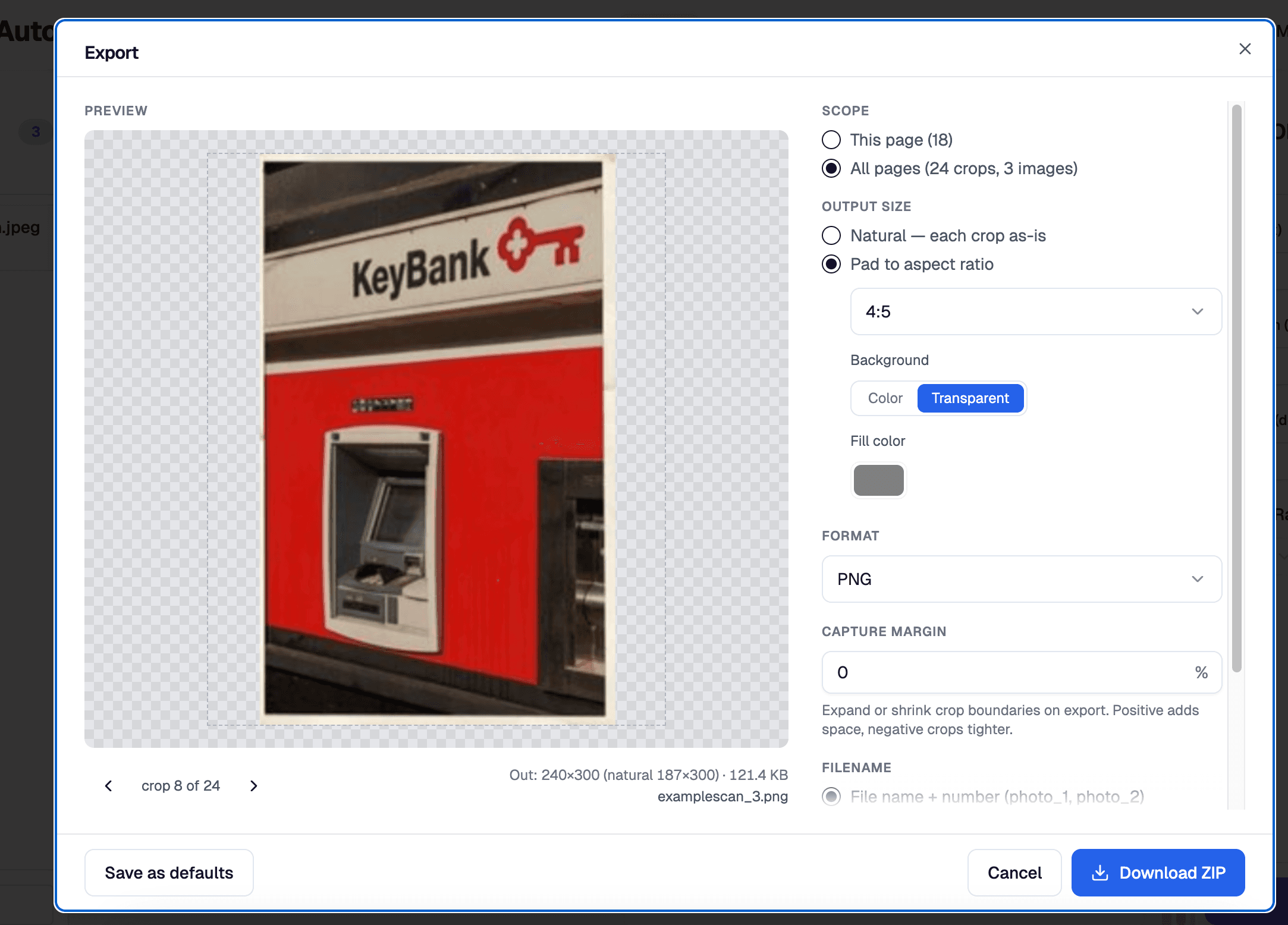Click the 'Out: 240×300' output info text

[648, 775]
